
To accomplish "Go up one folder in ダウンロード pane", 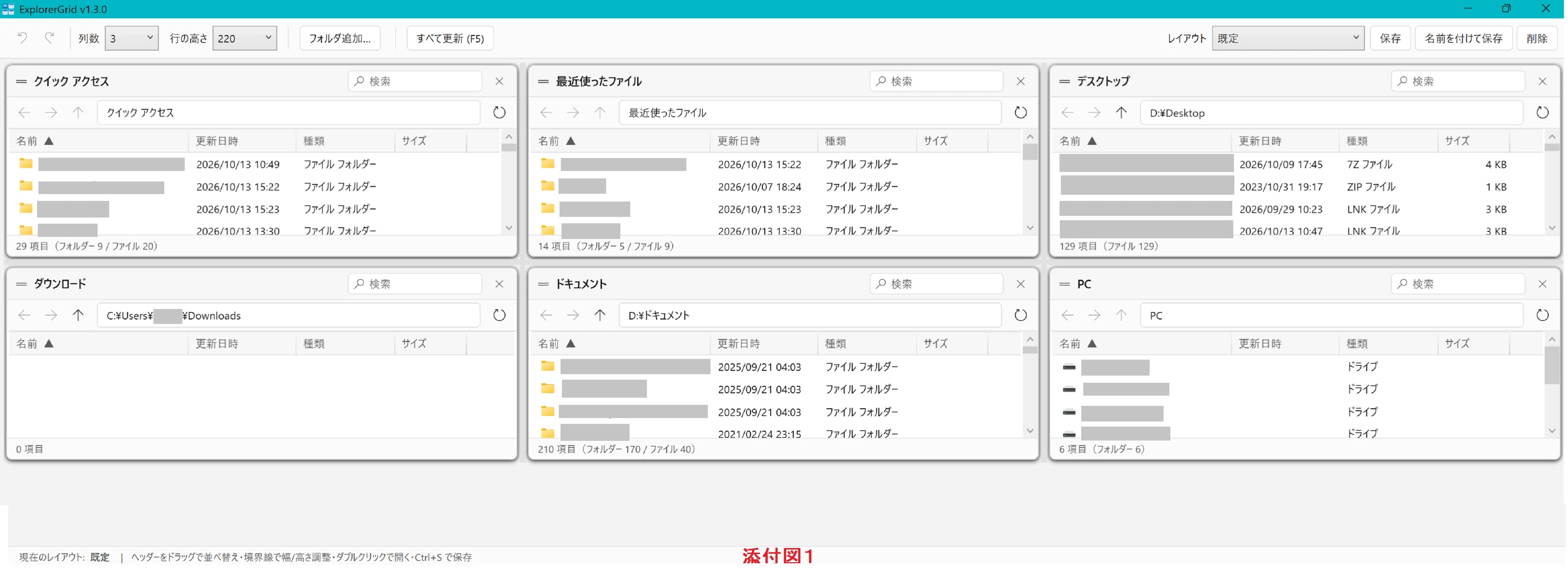I will pyautogui.click(x=78, y=315).
